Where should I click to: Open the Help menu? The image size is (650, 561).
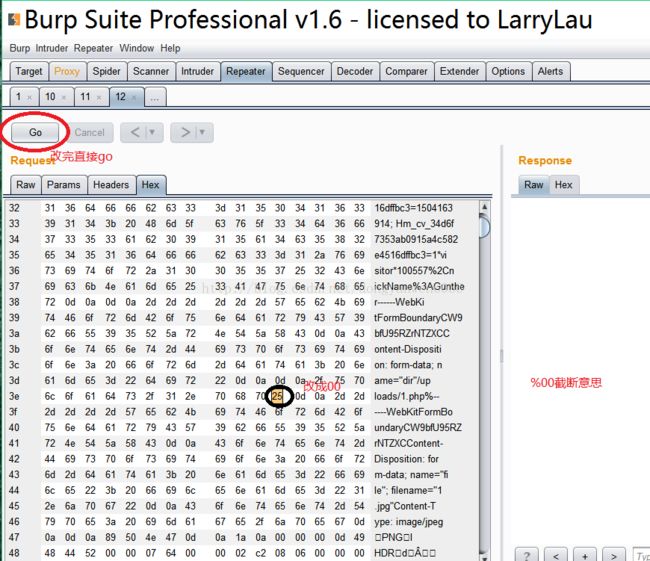pyautogui.click(x=170, y=48)
